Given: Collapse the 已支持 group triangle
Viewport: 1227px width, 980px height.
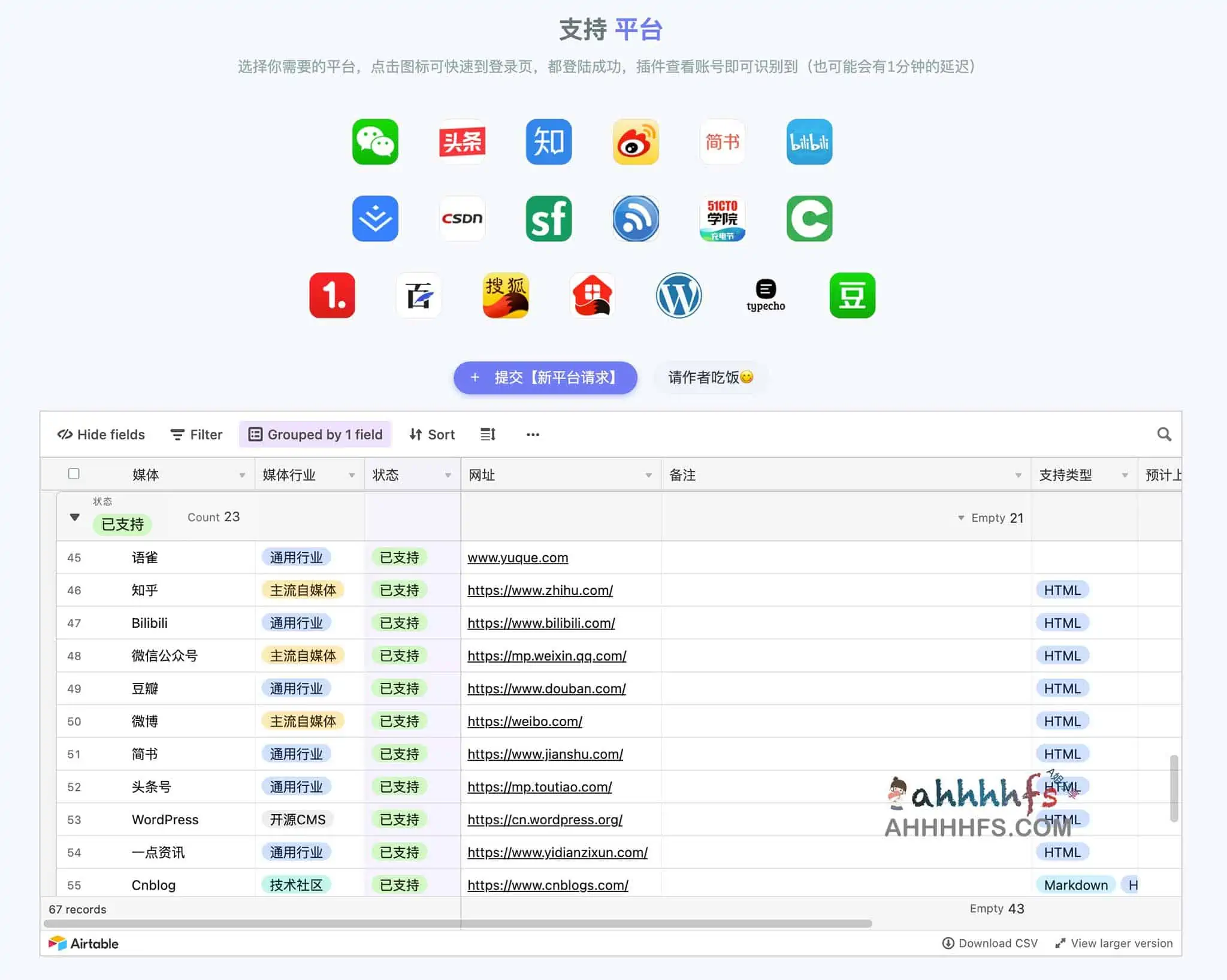Looking at the screenshot, I should click(x=75, y=517).
